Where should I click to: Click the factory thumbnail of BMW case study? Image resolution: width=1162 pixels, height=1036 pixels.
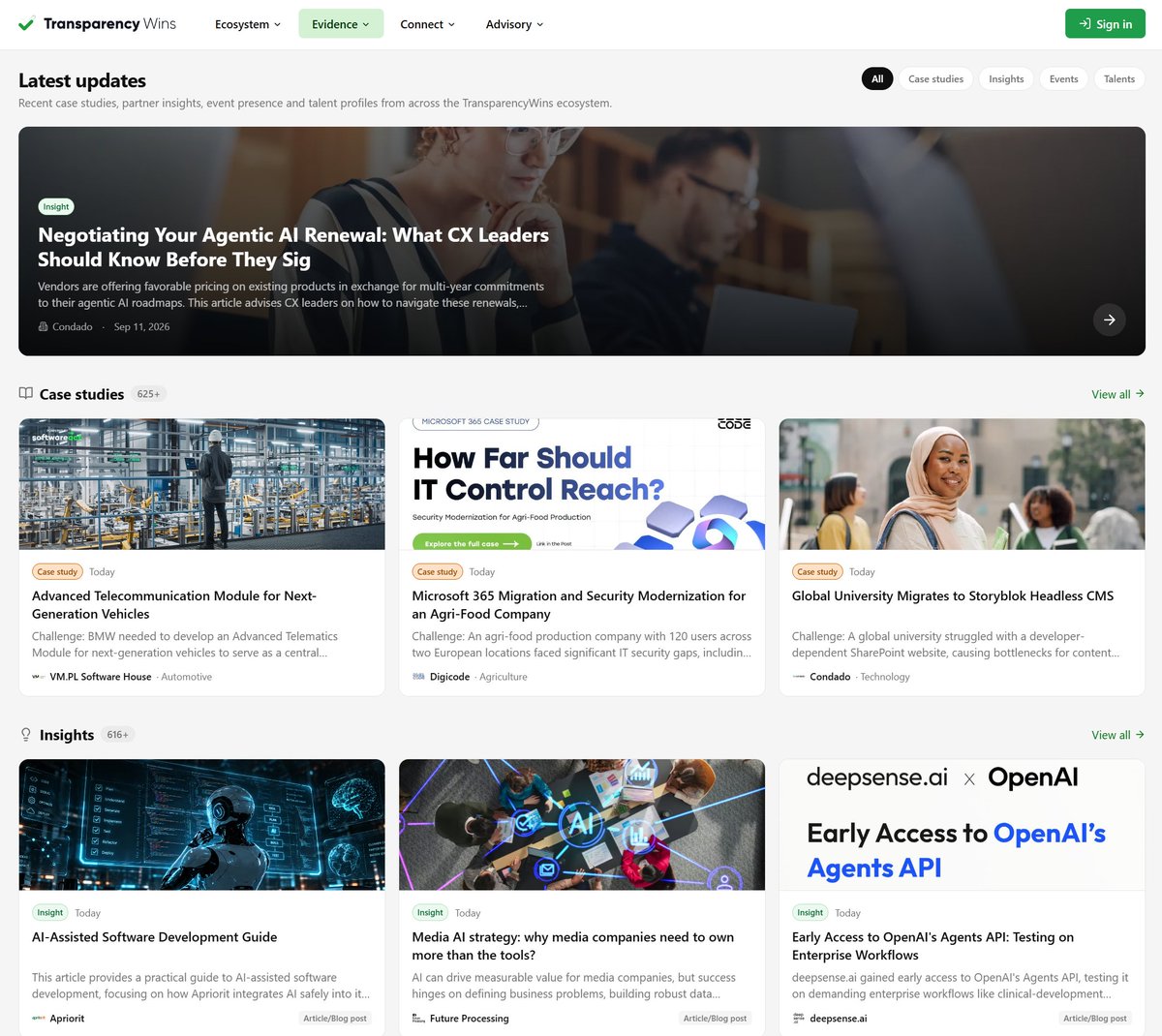pyautogui.click(x=202, y=484)
